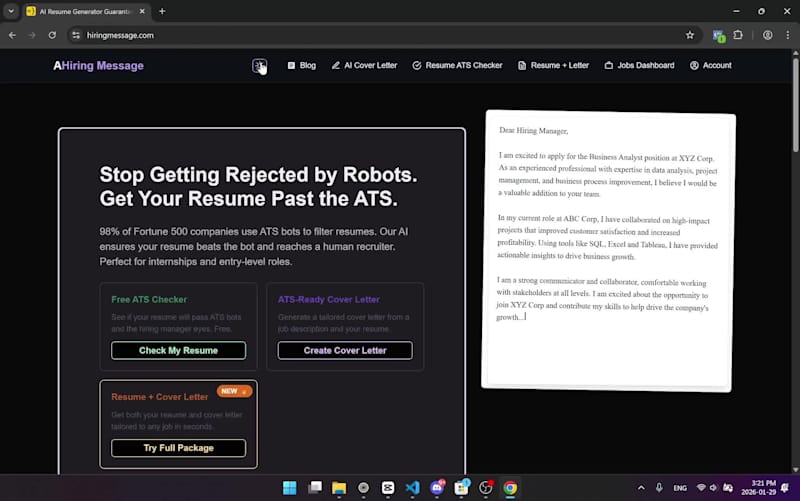Click the orange NEW badge
The width and height of the screenshot is (800, 501).
[x=234, y=391]
